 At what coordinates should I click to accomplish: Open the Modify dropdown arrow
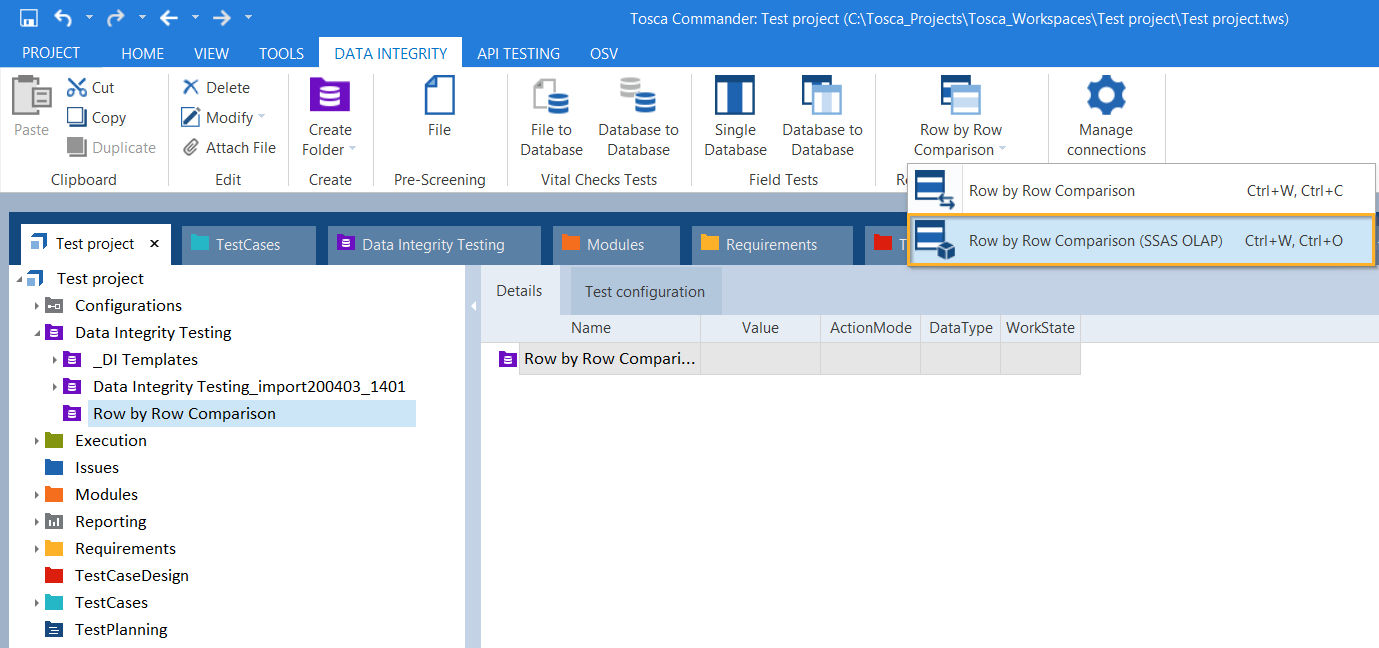point(262,118)
